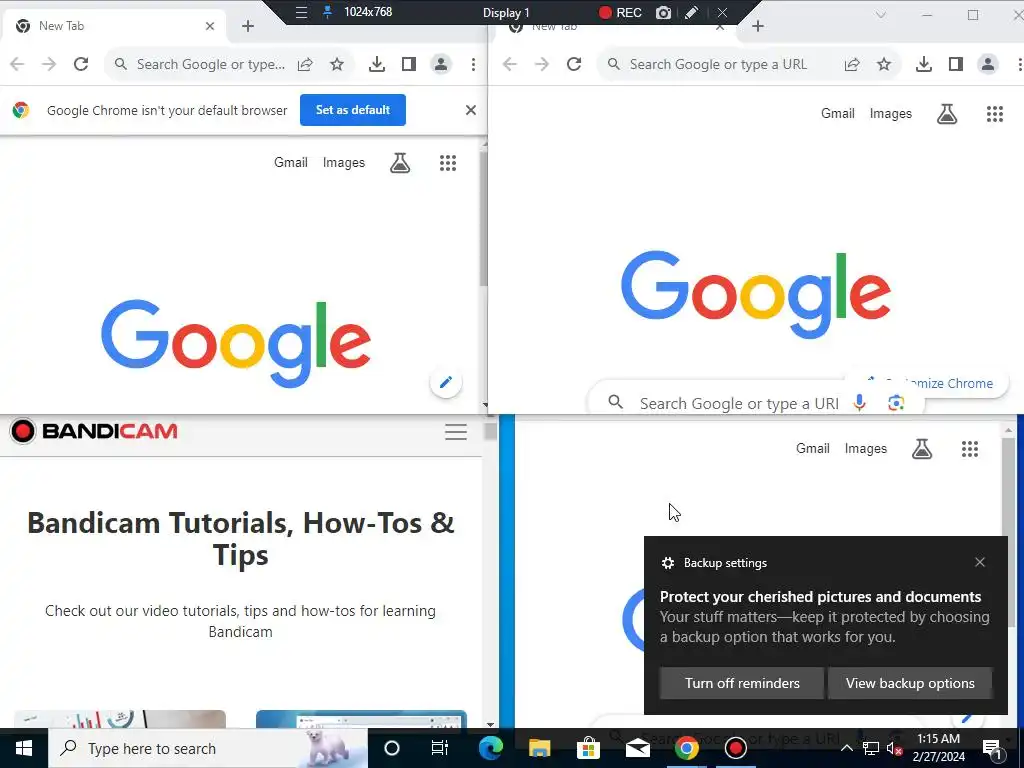Launch Microsoft Edge from taskbar
1024x768 pixels.
pyautogui.click(x=490, y=748)
